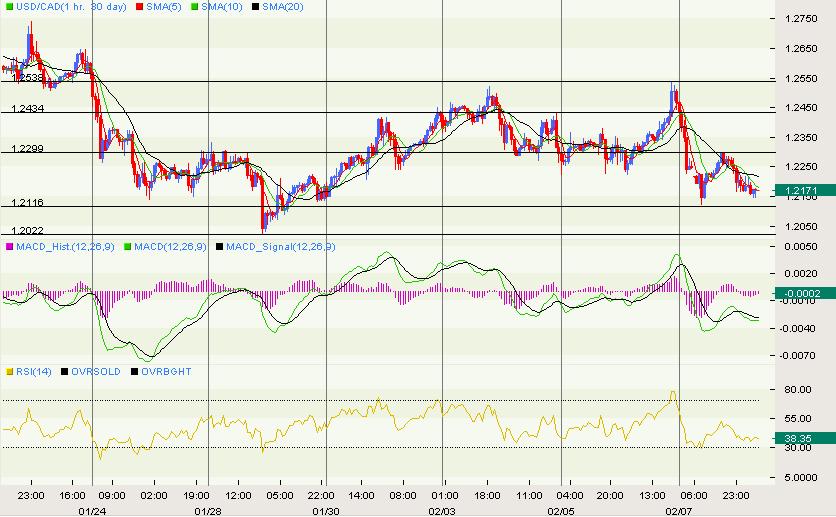Click the 1.2250 price axis value

801,167
